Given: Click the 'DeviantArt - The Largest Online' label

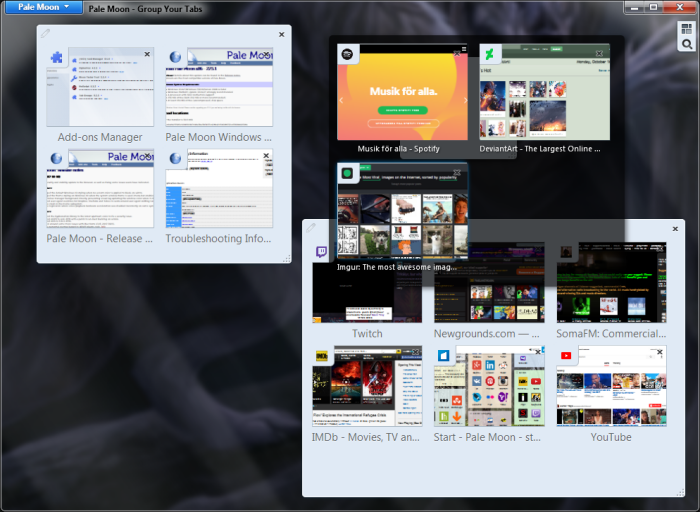Looking at the screenshot, I should coord(540,149).
